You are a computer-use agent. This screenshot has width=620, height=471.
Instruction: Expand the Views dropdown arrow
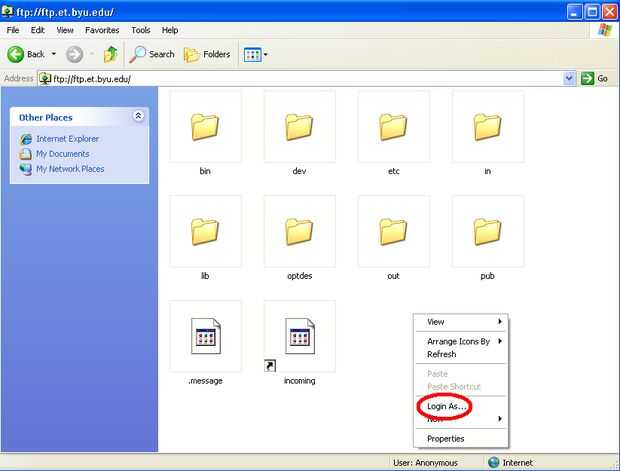point(265,55)
